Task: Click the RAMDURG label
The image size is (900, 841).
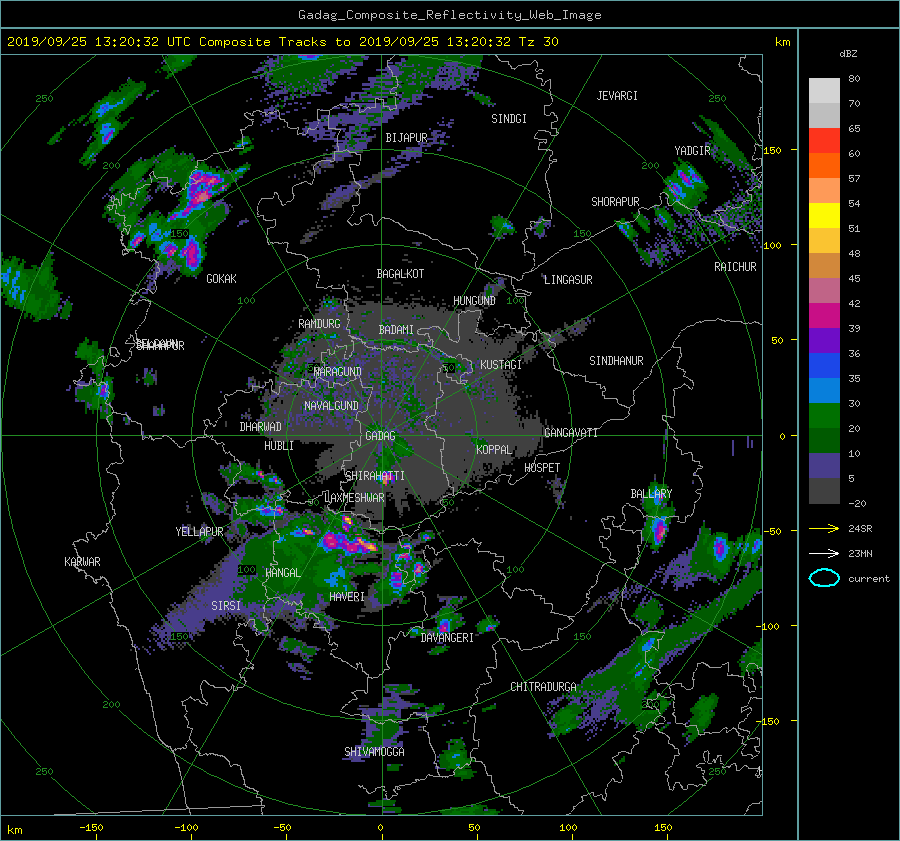Action: click(319, 324)
